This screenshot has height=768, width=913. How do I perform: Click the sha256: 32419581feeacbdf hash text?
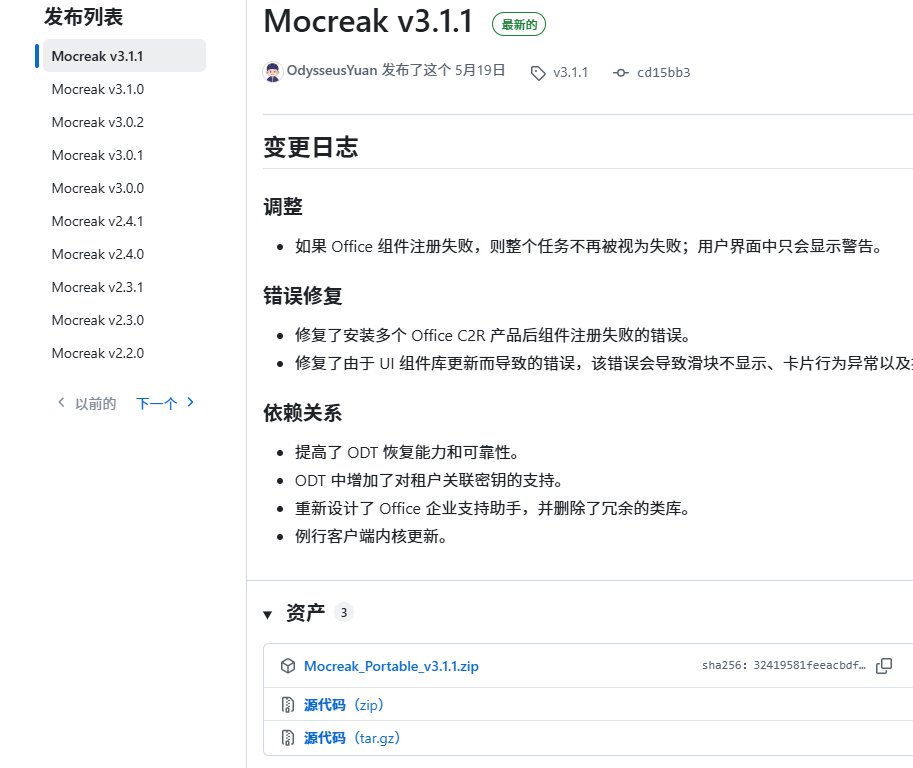click(x=783, y=665)
